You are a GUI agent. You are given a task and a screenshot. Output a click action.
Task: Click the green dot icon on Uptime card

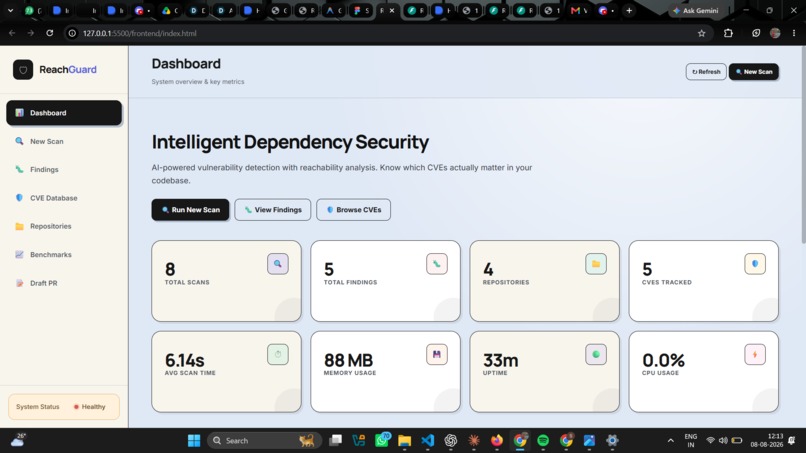coord(596,354)
